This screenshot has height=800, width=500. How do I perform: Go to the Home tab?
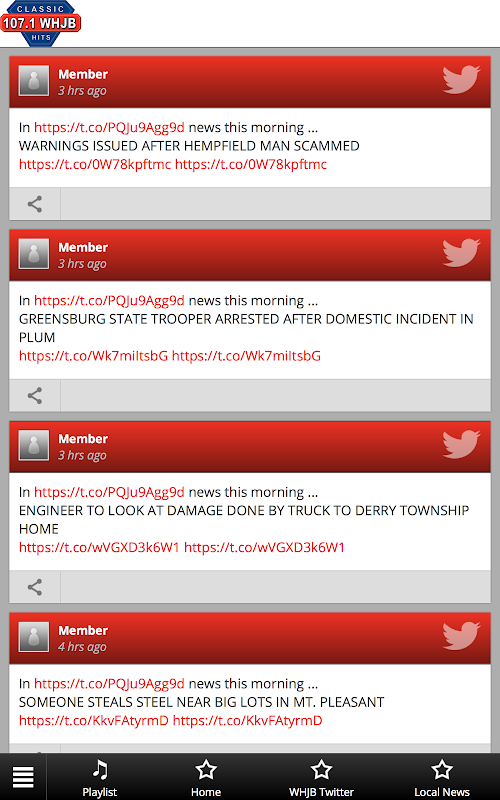click(206, 778)
